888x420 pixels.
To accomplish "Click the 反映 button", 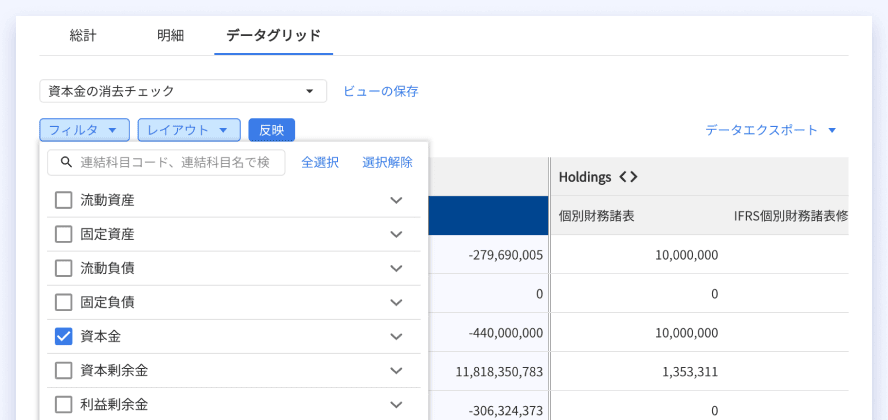I will point(272,130).
